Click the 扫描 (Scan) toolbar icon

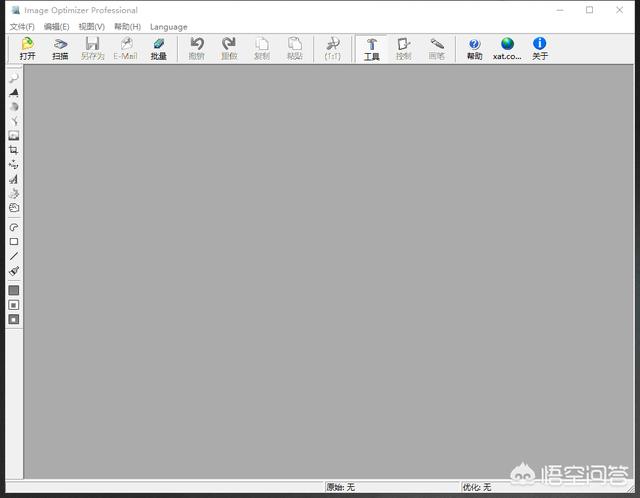pyautogui.click(x=60, y=49)
